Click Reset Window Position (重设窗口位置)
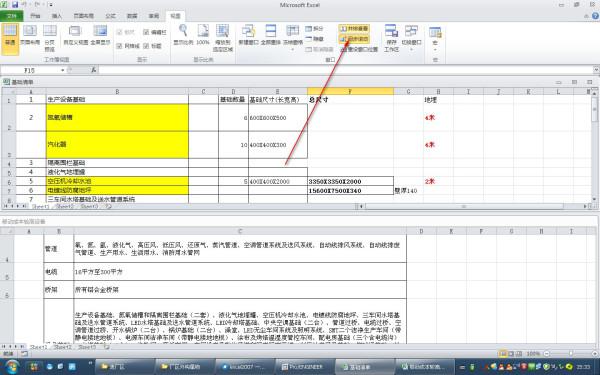 [x=359, y=49]
